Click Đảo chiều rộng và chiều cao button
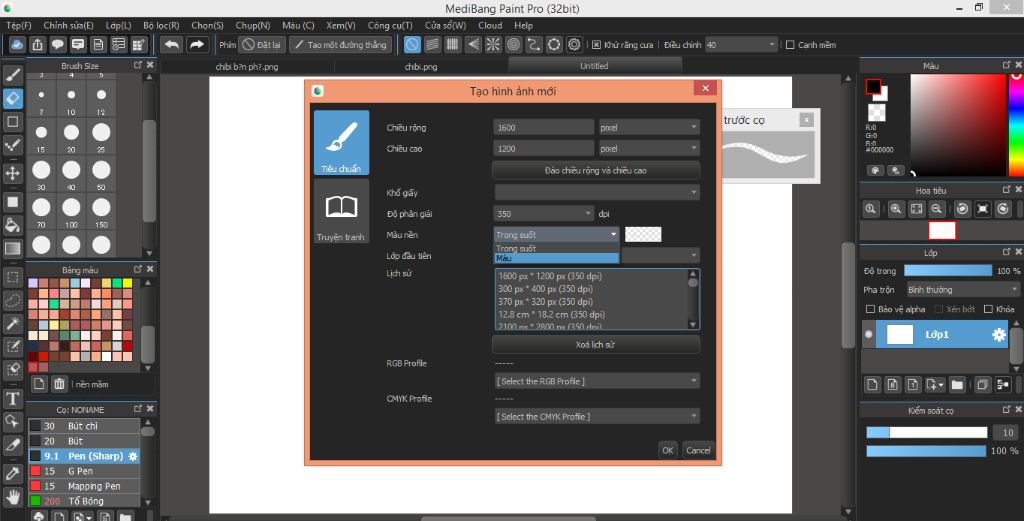Screen dimensions: 1024x521 pos(596,170)
